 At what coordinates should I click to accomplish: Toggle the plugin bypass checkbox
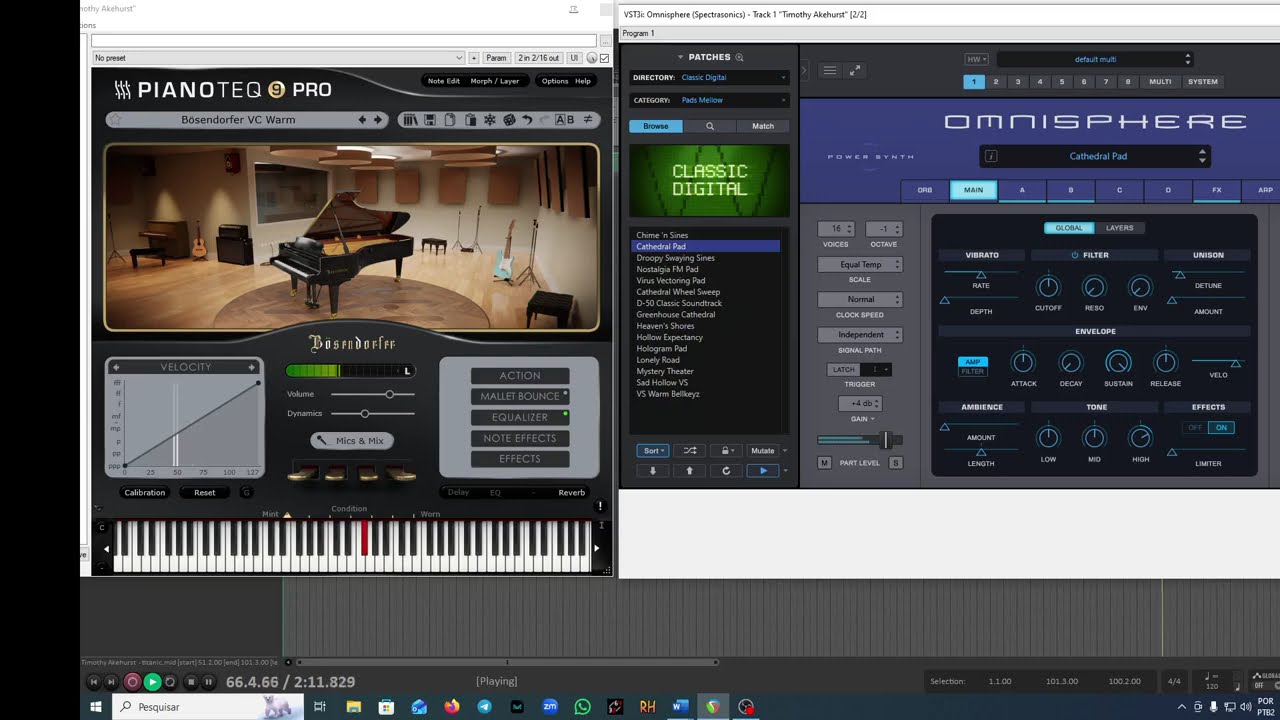[x=604, y=58]
